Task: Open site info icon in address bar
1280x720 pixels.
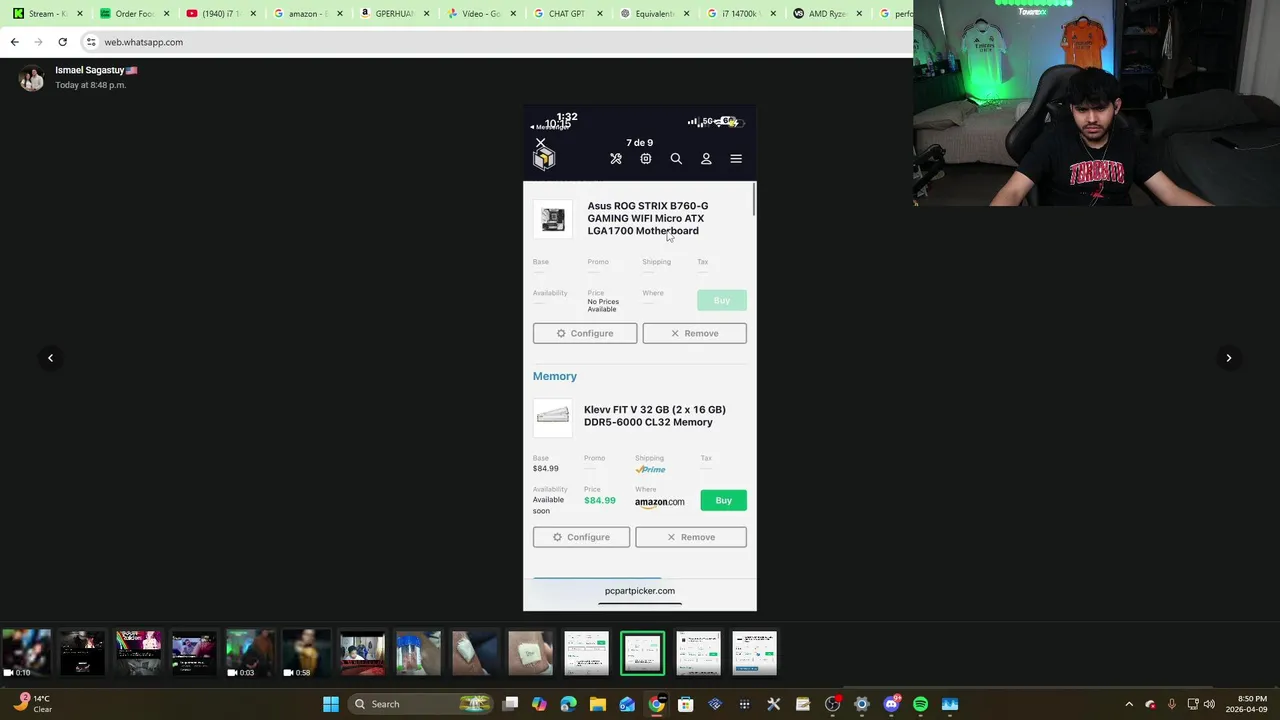Action: pyautogui.click(x=91, y=42)
